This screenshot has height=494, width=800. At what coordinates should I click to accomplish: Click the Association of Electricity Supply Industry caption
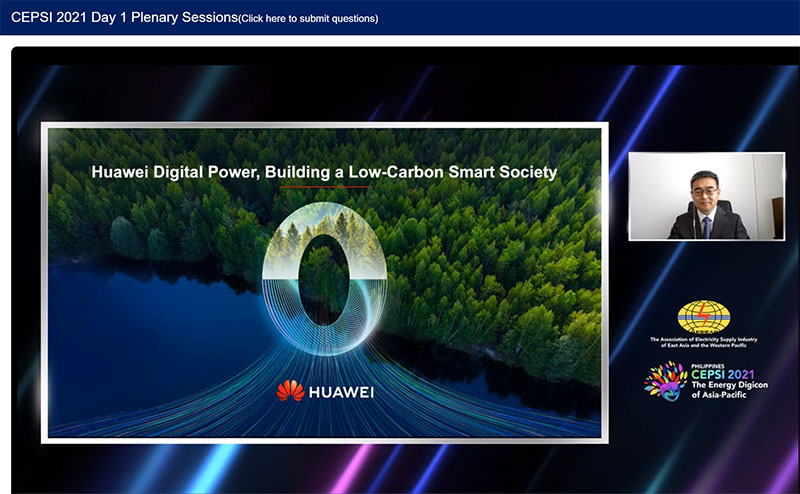pyautogui.click(x=704, y=343)
